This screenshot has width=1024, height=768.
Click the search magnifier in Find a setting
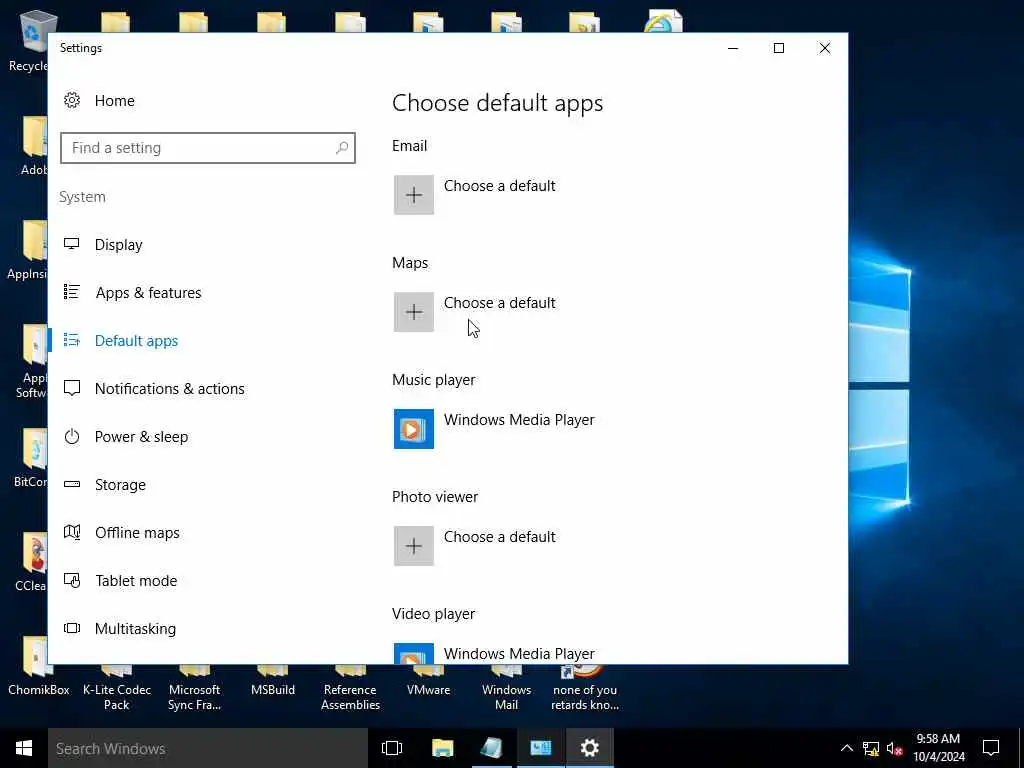tap(342, 148)
